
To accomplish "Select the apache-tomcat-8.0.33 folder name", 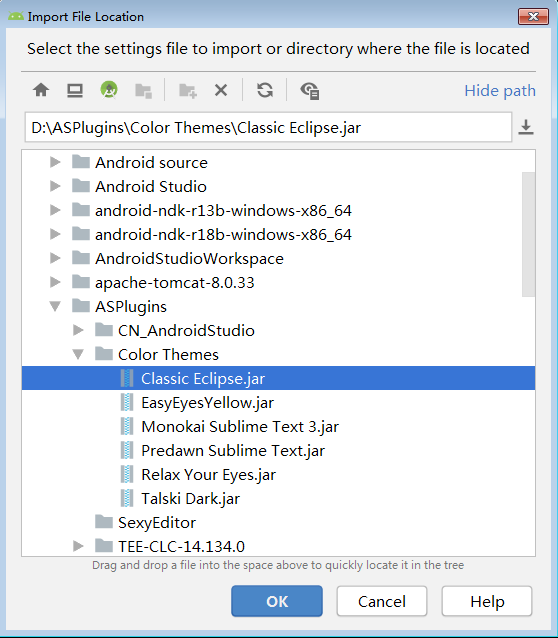I will (175, 283).
